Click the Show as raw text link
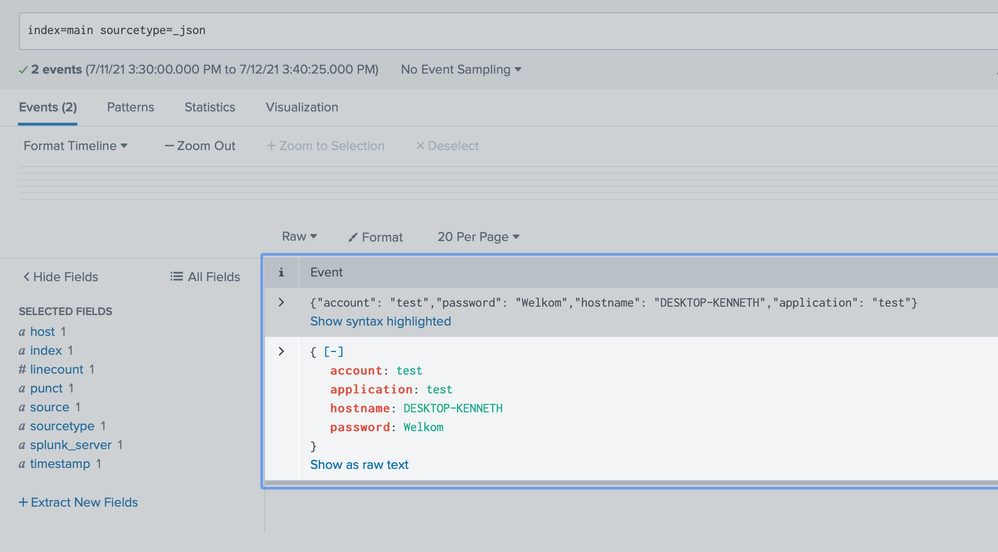Viewport: 998px width, 552px height. (359, 465)
